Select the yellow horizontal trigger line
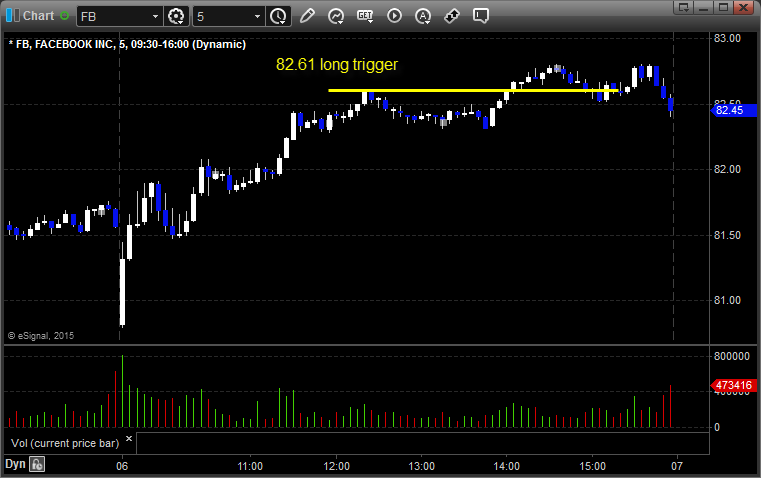The height and width of the screenshot is (478, 761). (x=473, y=90)
